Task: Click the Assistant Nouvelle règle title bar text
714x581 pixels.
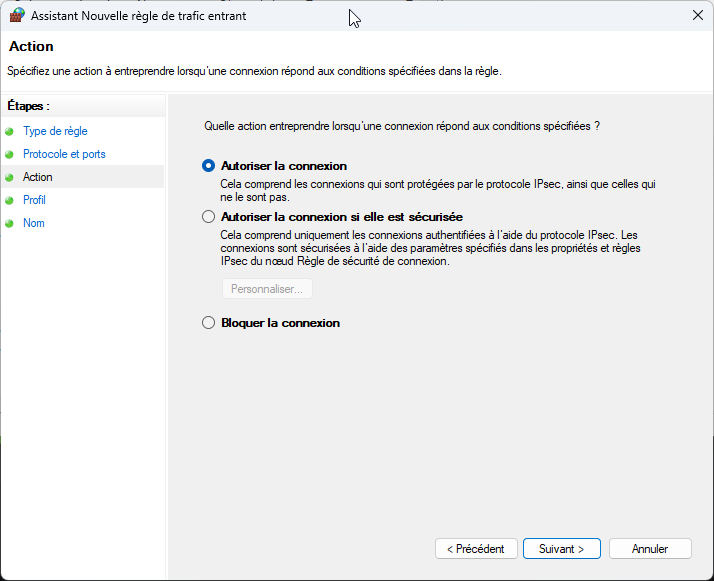Action: click(138, 16)
